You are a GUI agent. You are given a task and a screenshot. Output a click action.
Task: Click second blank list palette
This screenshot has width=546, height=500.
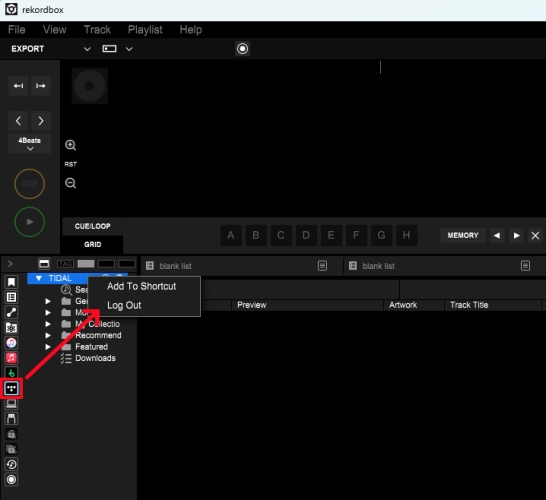coord(378,266)
